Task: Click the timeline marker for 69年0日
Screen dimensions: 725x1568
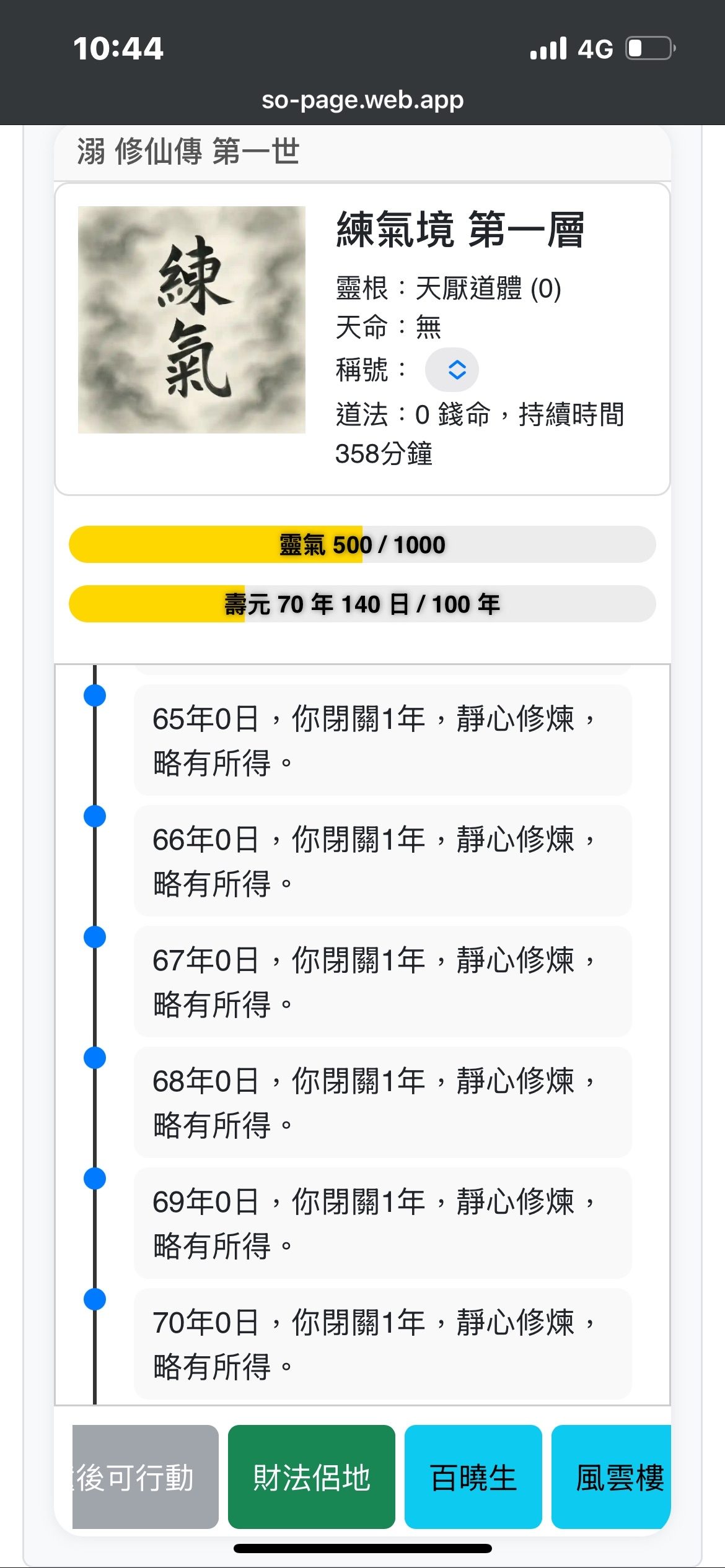Action: point(95,1178)
